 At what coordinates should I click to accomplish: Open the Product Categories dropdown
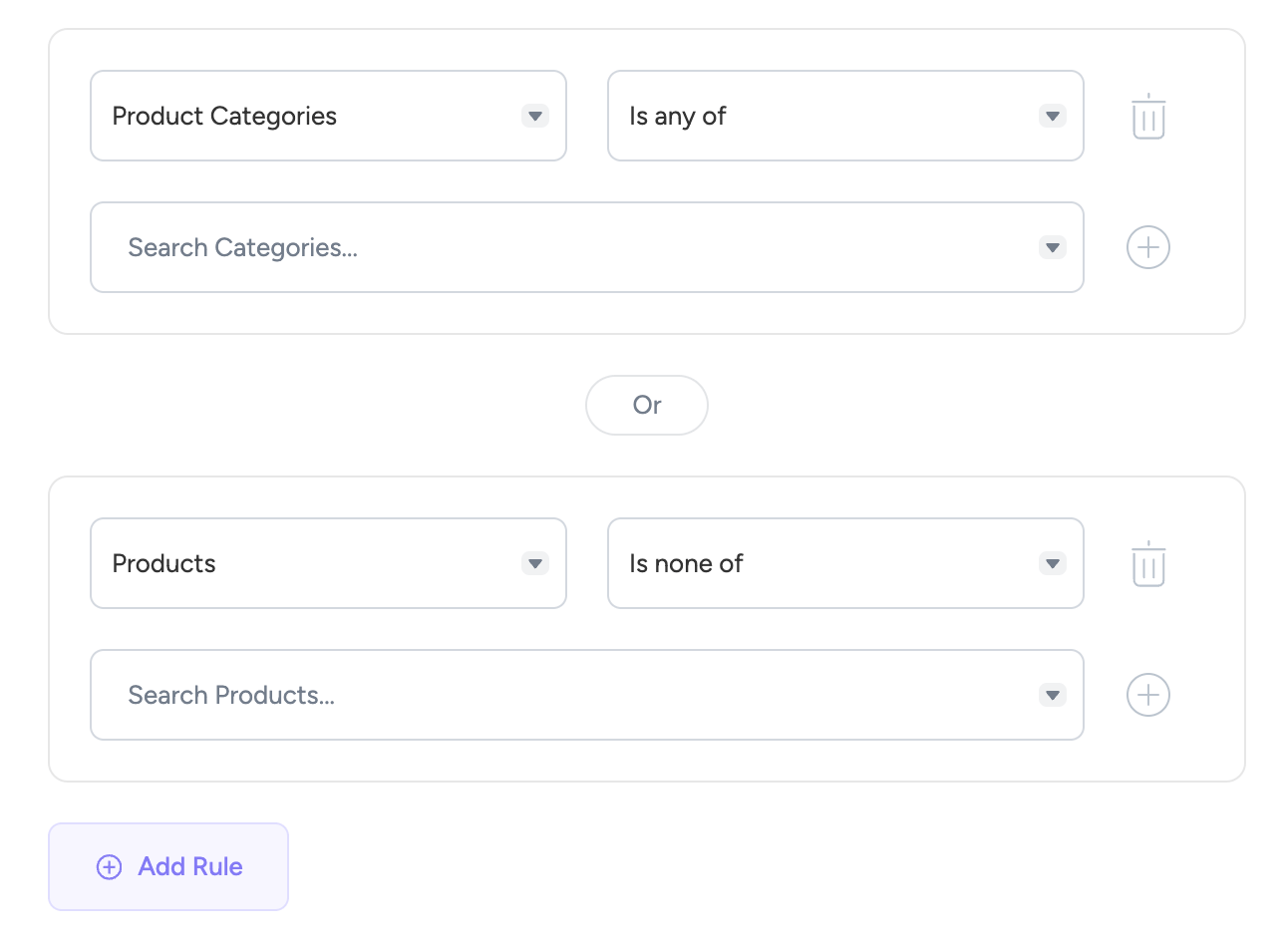click(309, 116)
